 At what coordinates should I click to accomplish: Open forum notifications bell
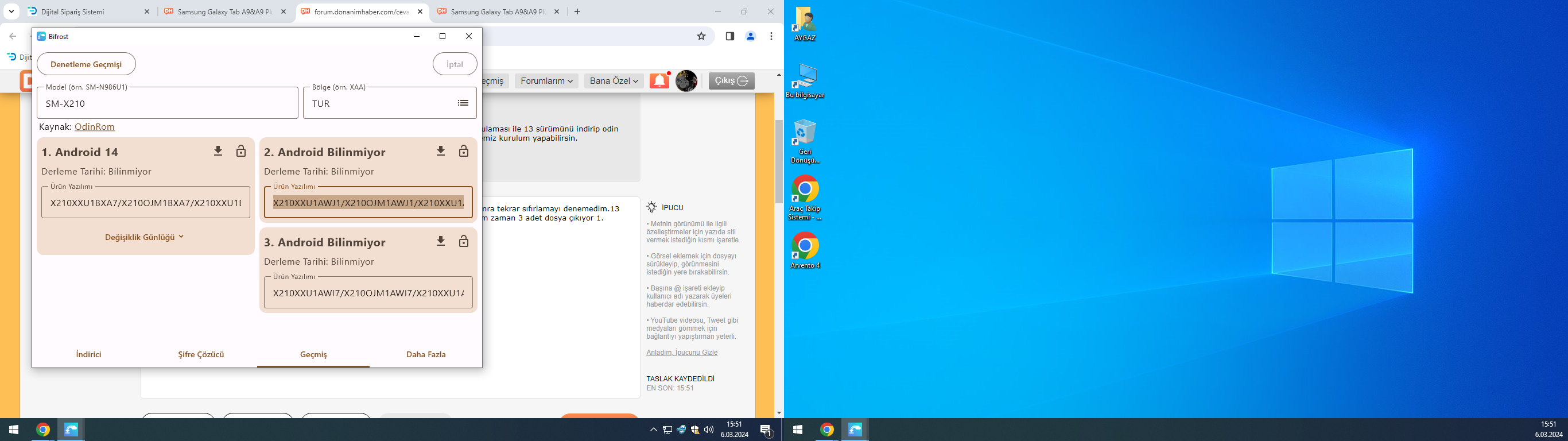point(659,81)
